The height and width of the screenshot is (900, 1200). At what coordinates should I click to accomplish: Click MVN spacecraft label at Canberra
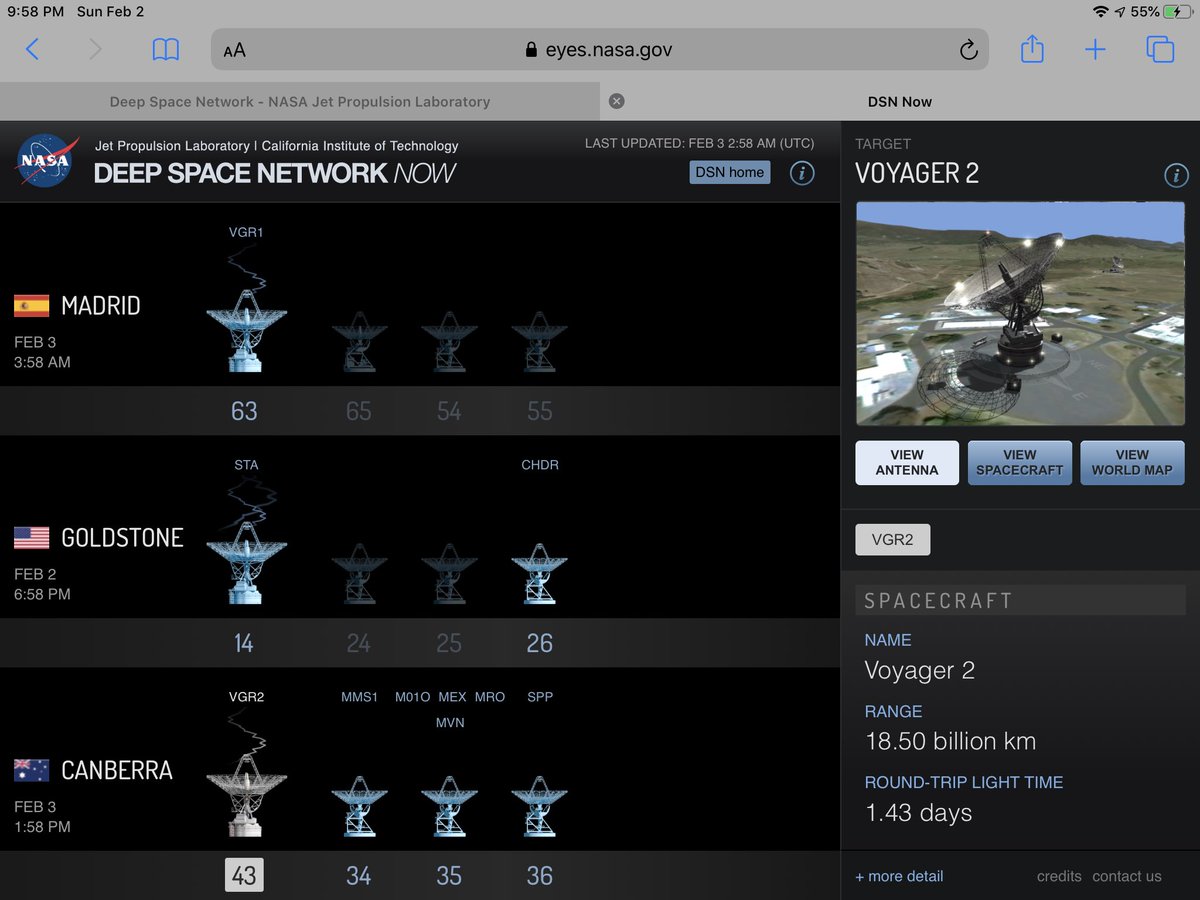(450, 723)
